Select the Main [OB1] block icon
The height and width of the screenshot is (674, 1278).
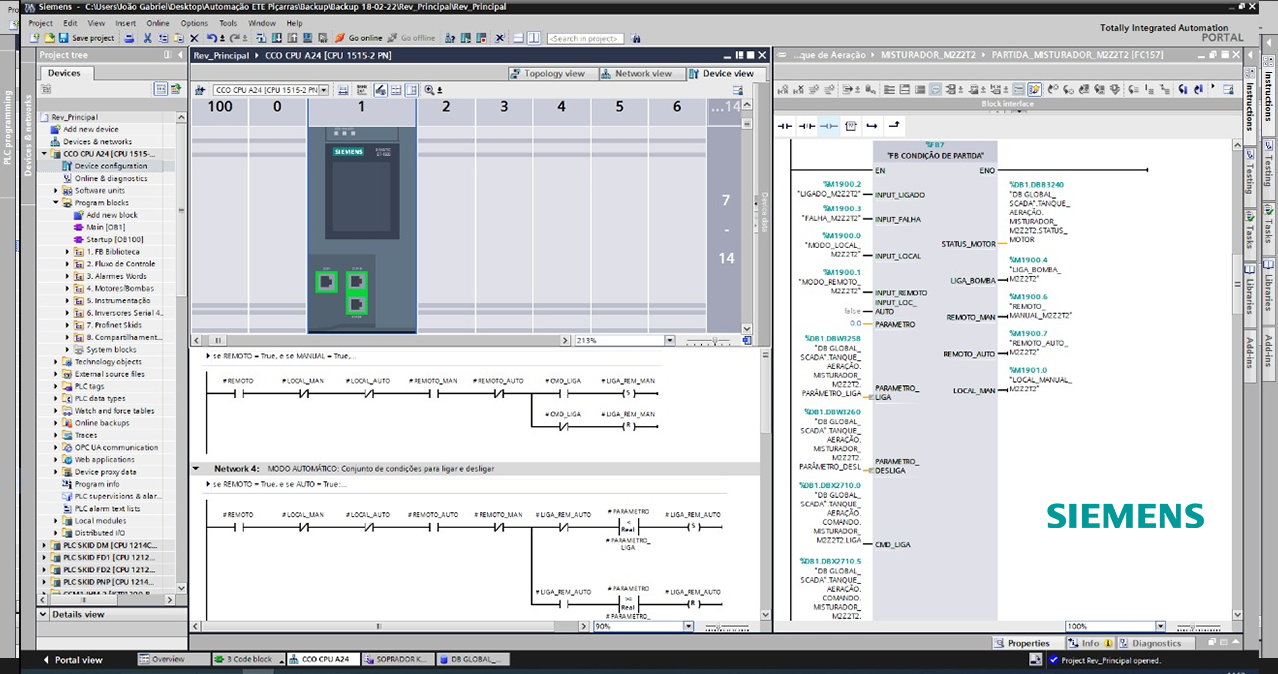click(79, 227)
